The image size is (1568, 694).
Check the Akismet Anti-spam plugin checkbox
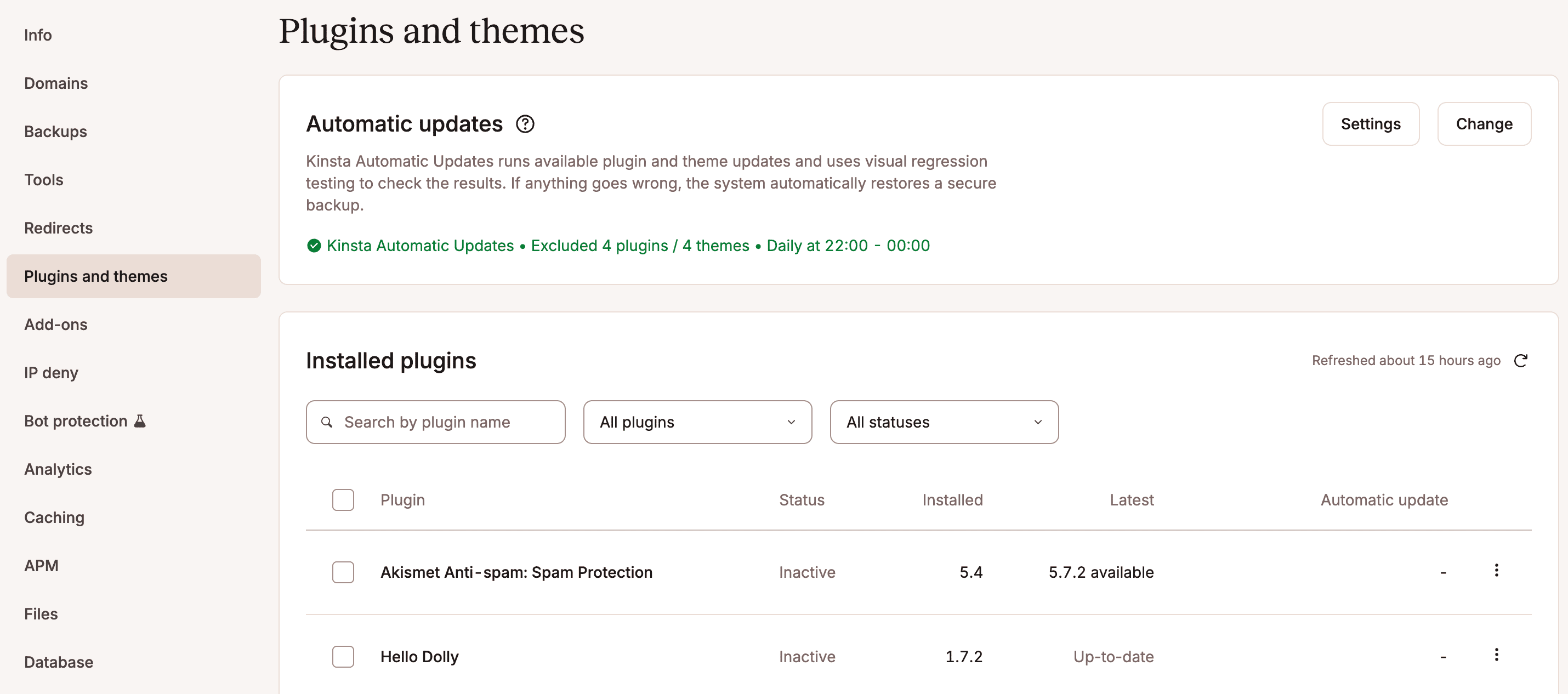click(343, 572)
